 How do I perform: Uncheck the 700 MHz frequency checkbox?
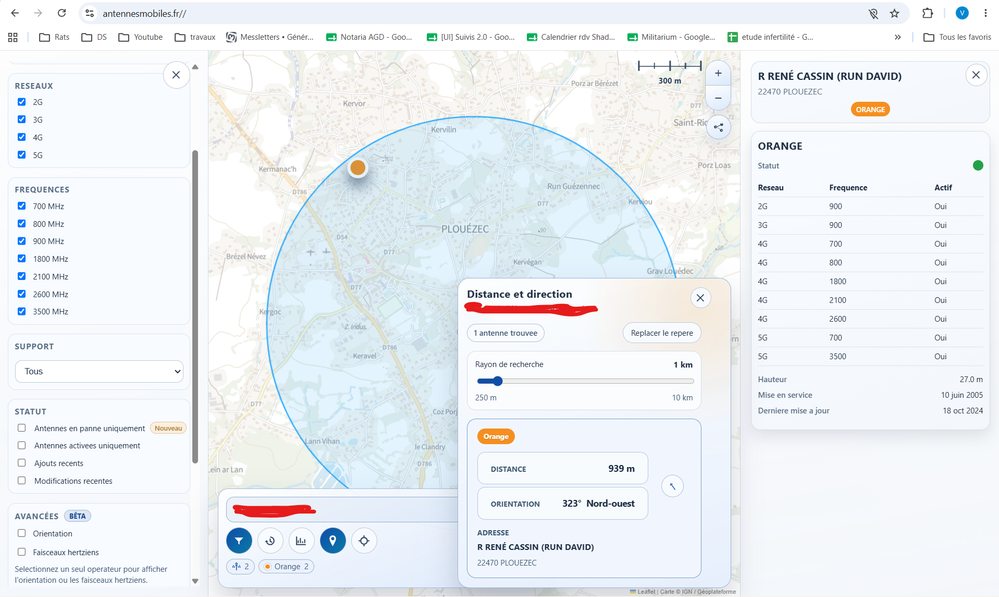(22, 206)
